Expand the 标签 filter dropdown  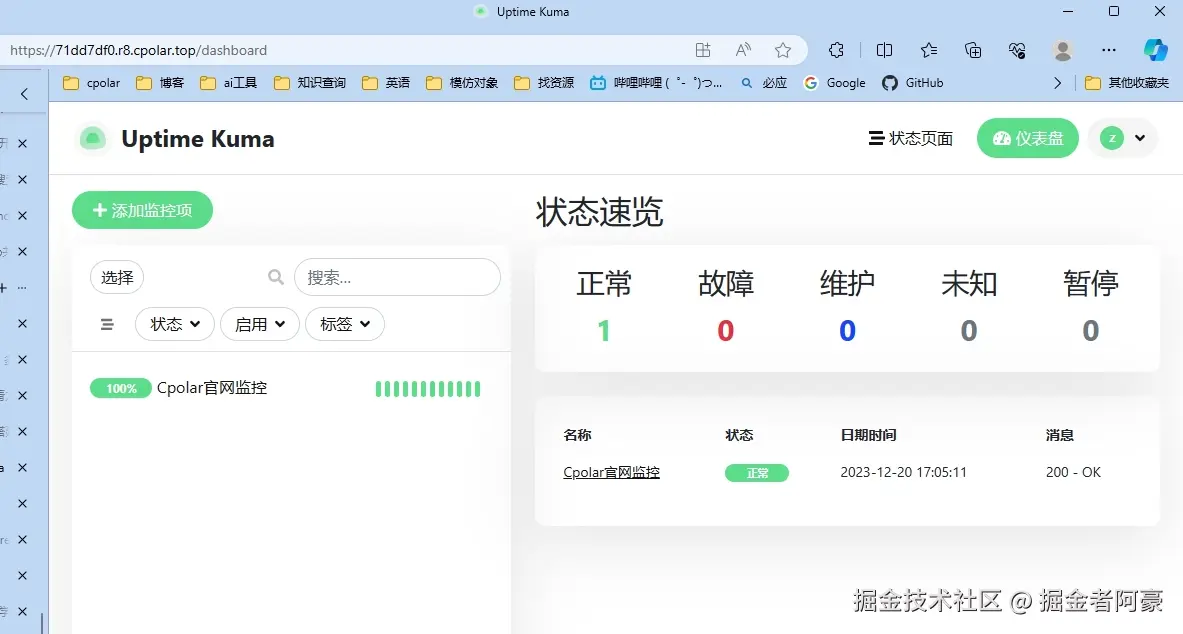point(345,325)
